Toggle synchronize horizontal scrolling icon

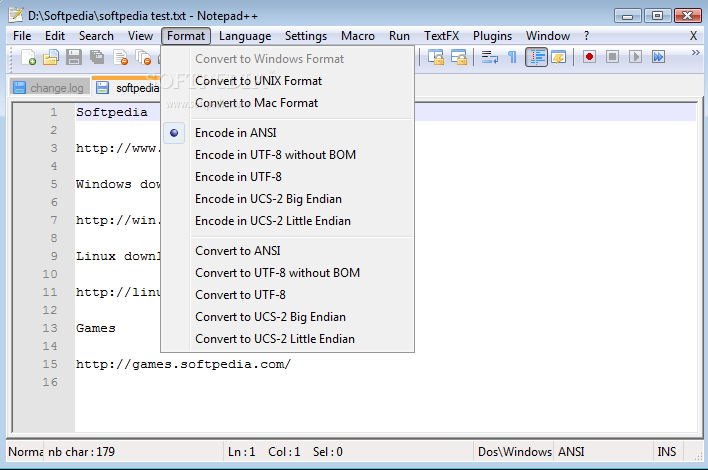459,57
